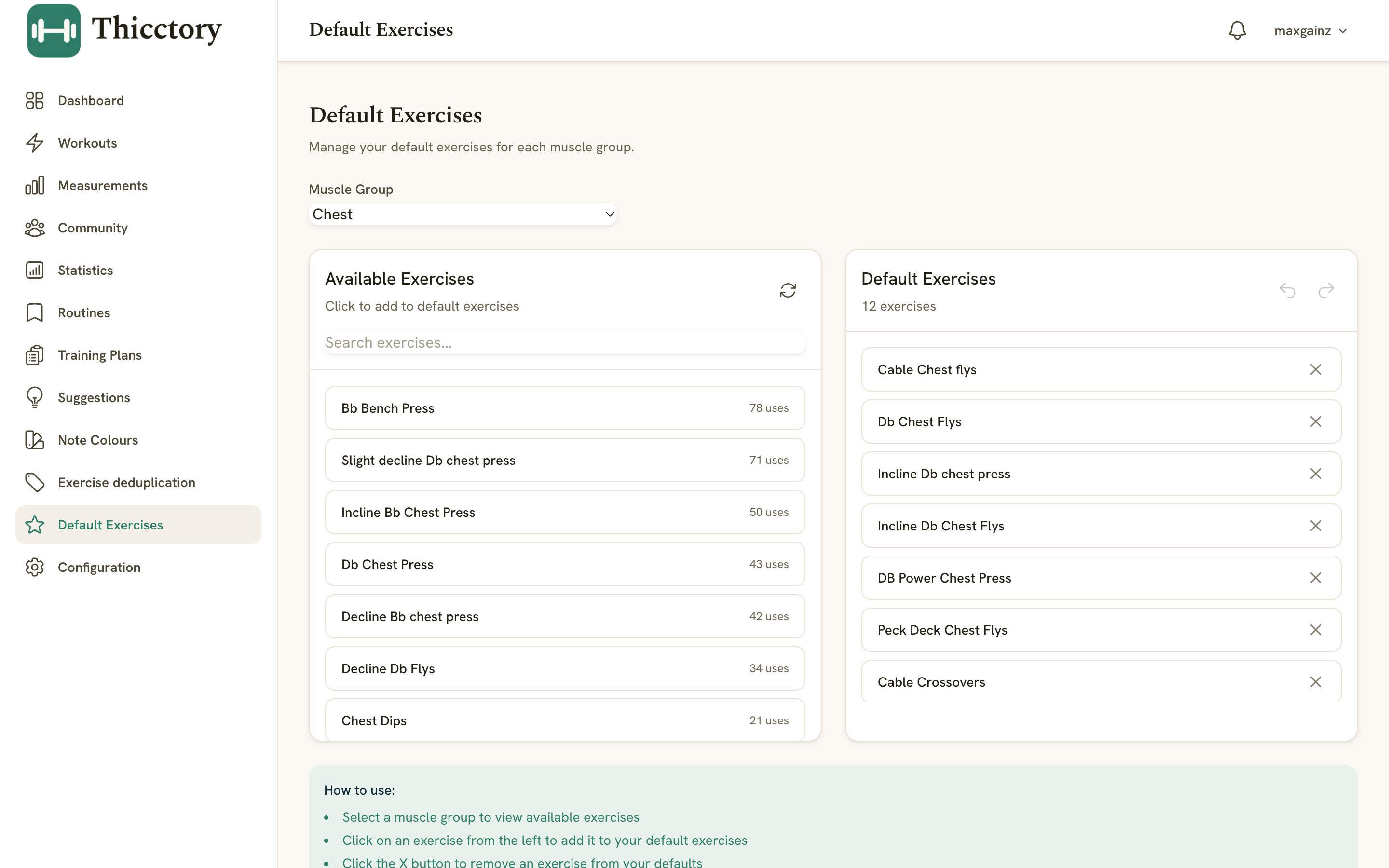Click the Statistics chart icon
Viewport: 1389px width, 868px height.
pyautogui.click(x=34, y=271)
